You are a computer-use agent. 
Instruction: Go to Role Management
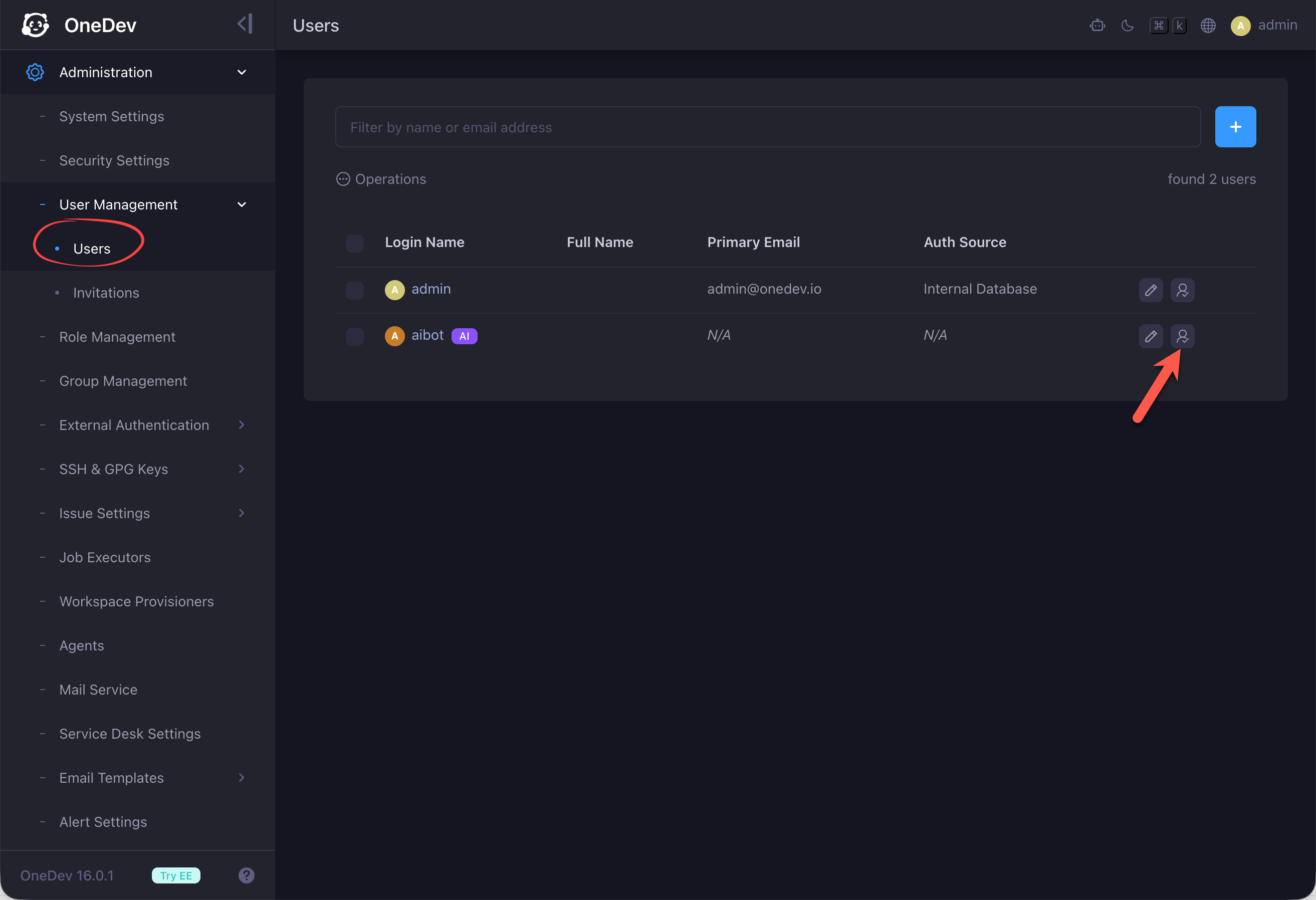[x=117, y=337]
